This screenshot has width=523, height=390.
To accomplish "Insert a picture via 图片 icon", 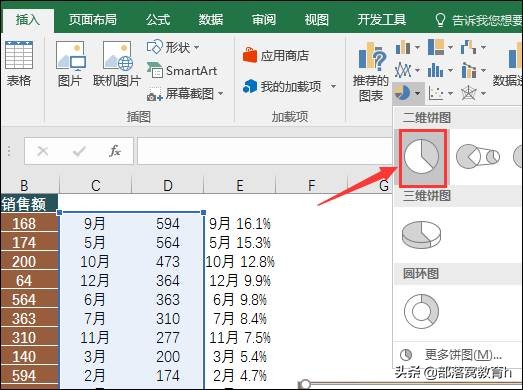I will pos(70,64).
